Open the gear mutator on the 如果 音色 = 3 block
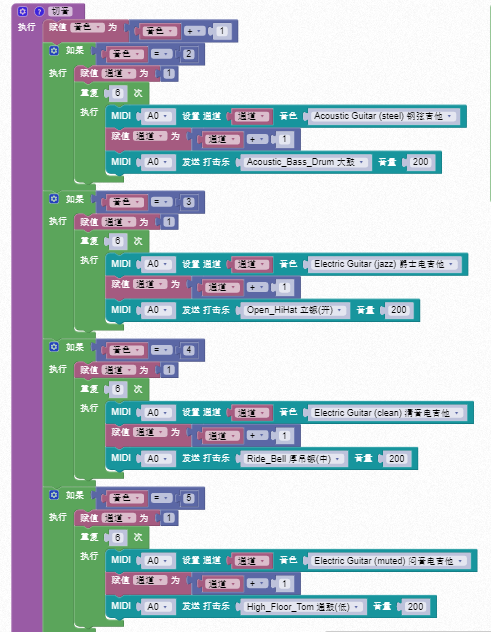Image resolution: width=491 pixels, height=632 pixels. [54, 199]
